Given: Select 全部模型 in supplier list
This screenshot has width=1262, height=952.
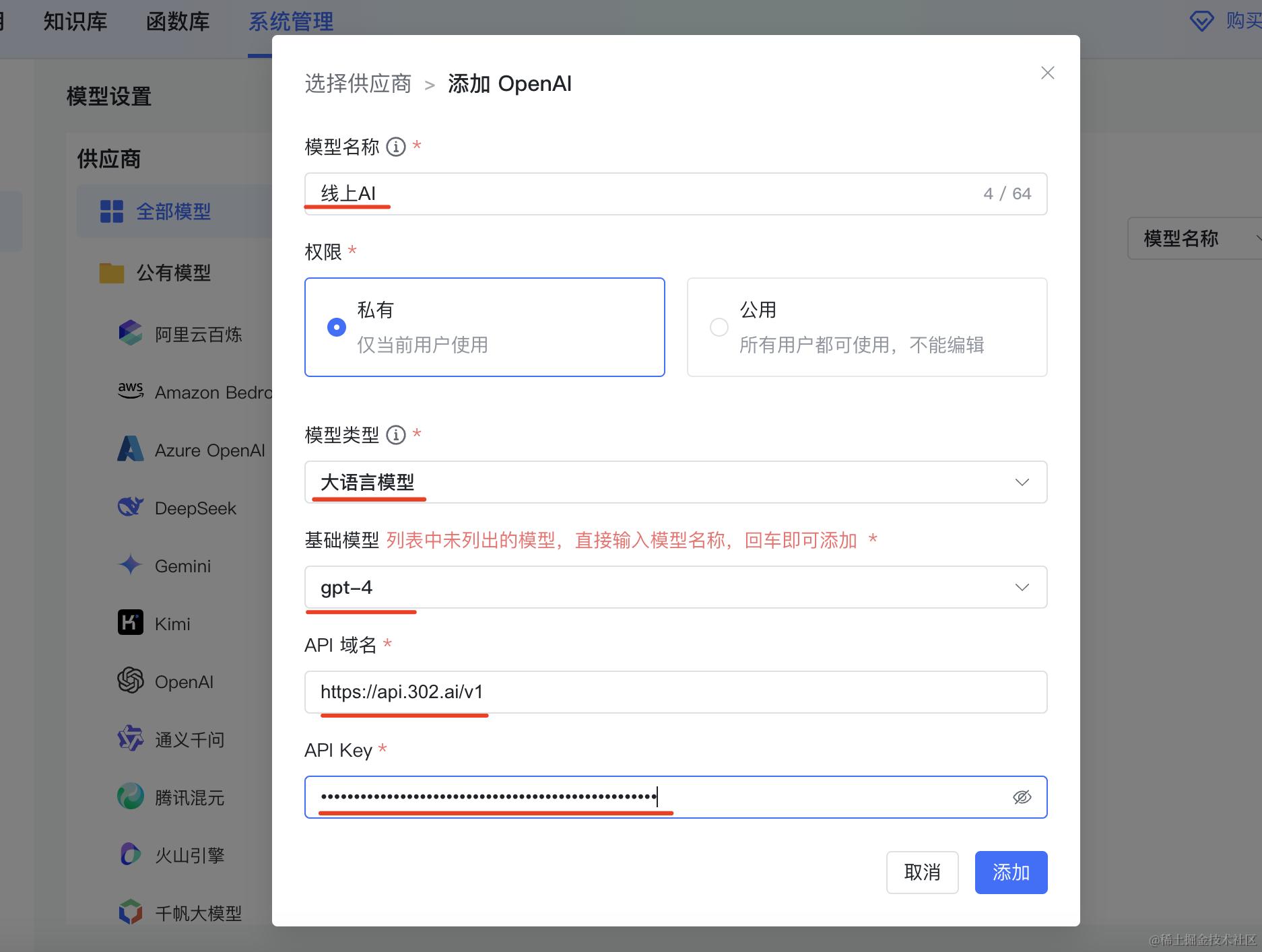Looking at the screenshot, I should 174,211.
